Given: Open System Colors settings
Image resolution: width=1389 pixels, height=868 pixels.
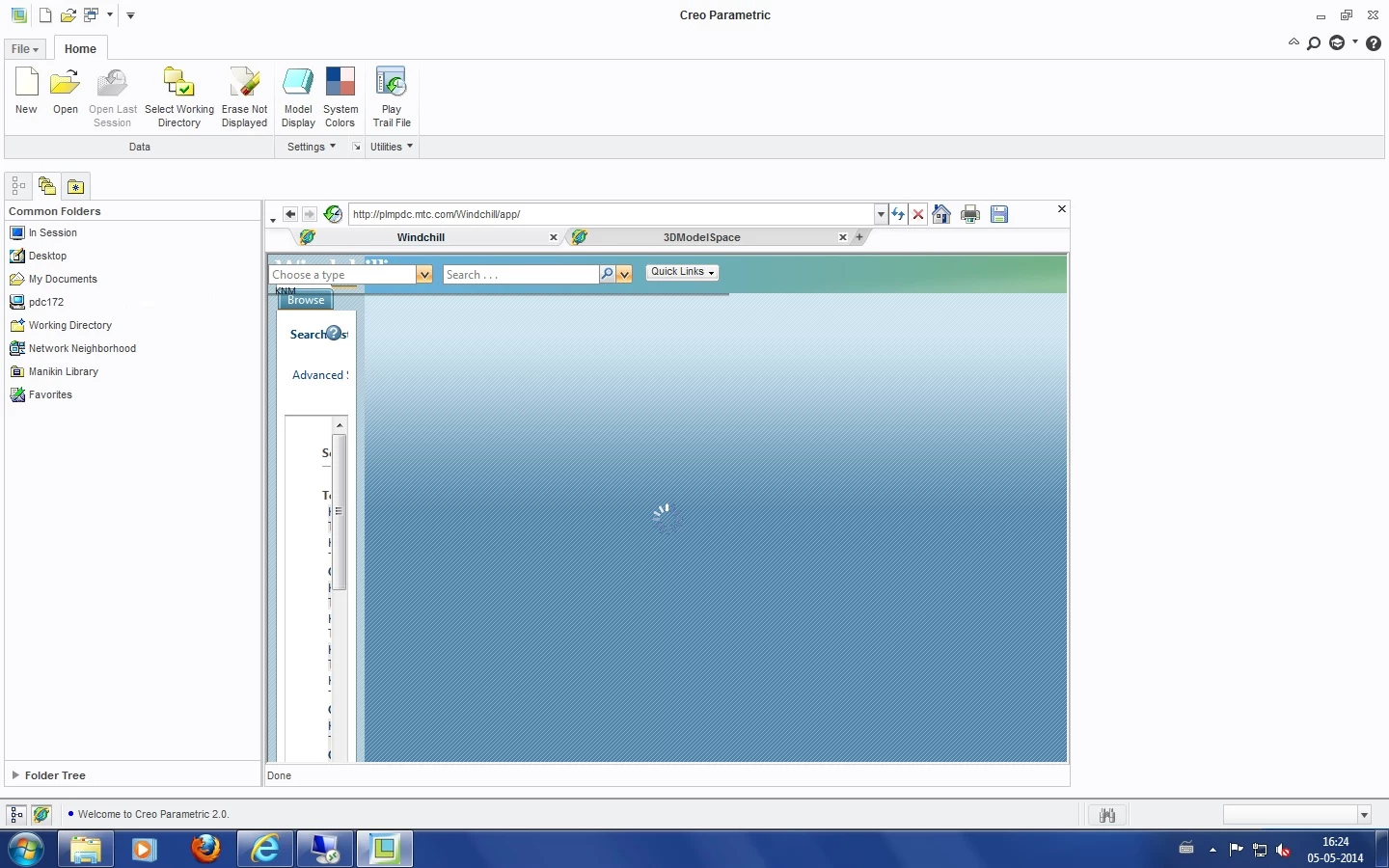Looking at the screenshot, I should tap(340, 96).
